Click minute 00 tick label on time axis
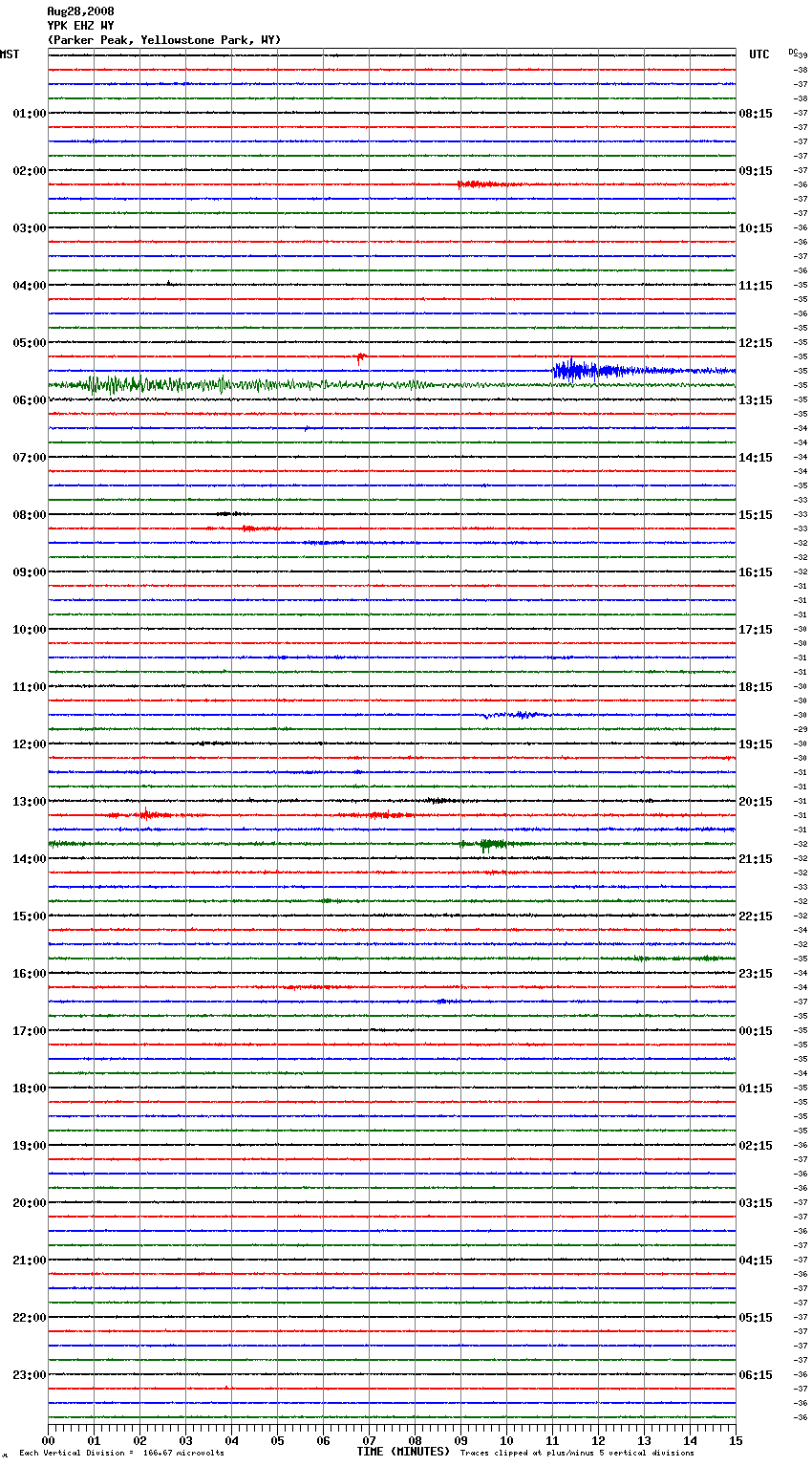 (x=48, y=1440)
